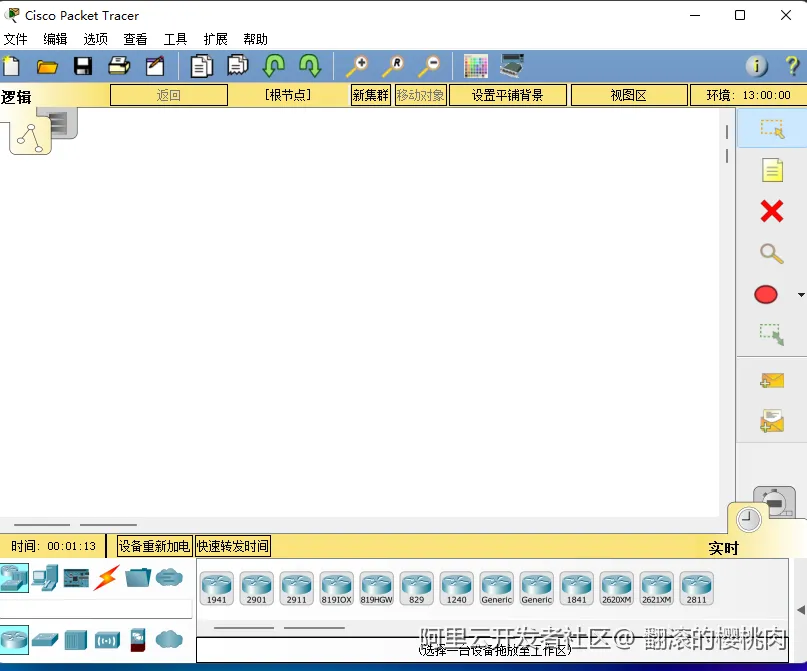The image size is (807, 671).
Task: Open the custom devices dialog icon
Action: pyautogui.click(x=512, y=66)
